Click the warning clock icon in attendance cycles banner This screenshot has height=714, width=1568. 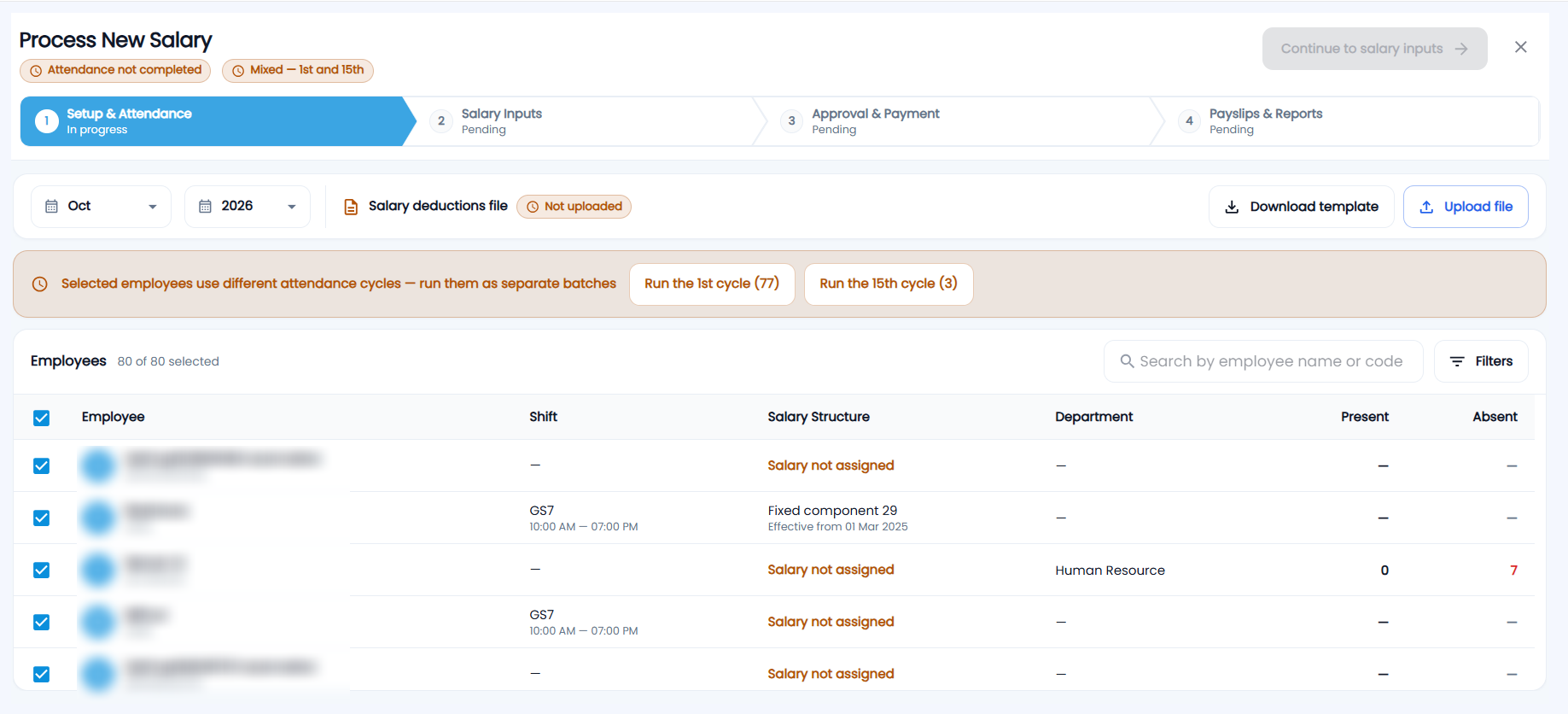point(39,284)
